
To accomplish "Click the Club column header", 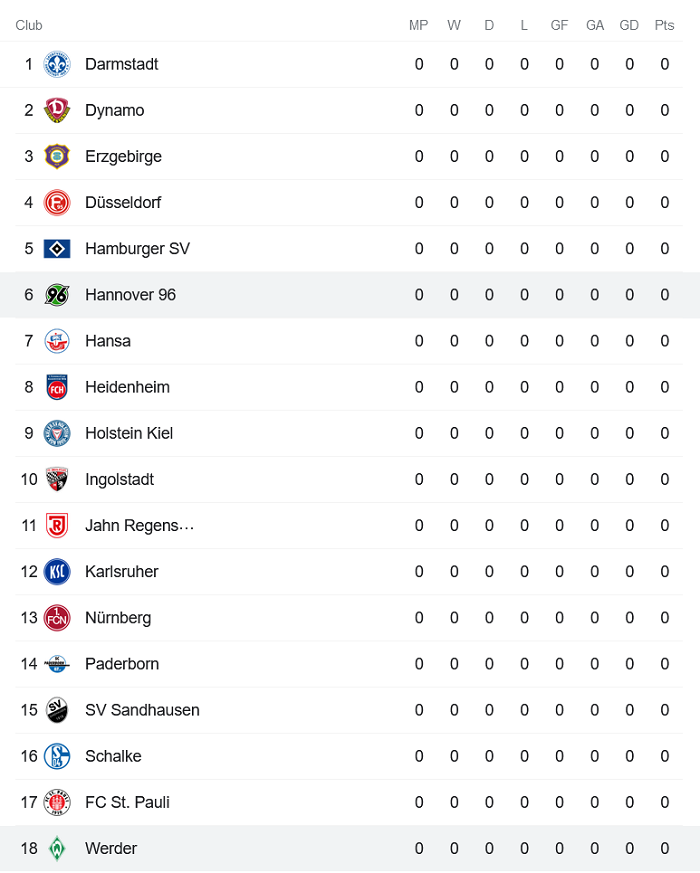I will 28,25.
